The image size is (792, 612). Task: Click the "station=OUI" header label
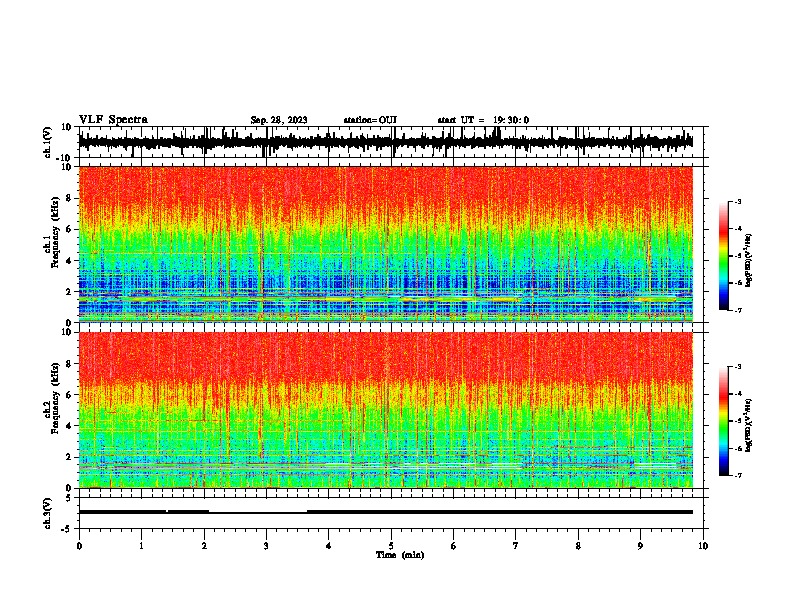coord(370,120)
